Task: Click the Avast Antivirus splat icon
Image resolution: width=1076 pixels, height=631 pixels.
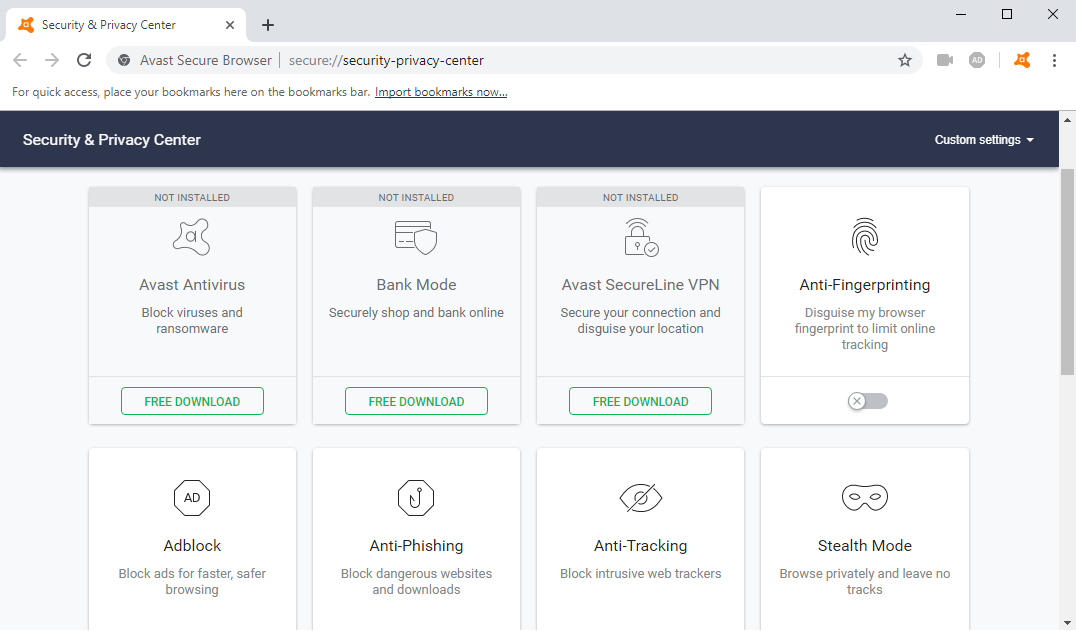Action: click(191, 237)
